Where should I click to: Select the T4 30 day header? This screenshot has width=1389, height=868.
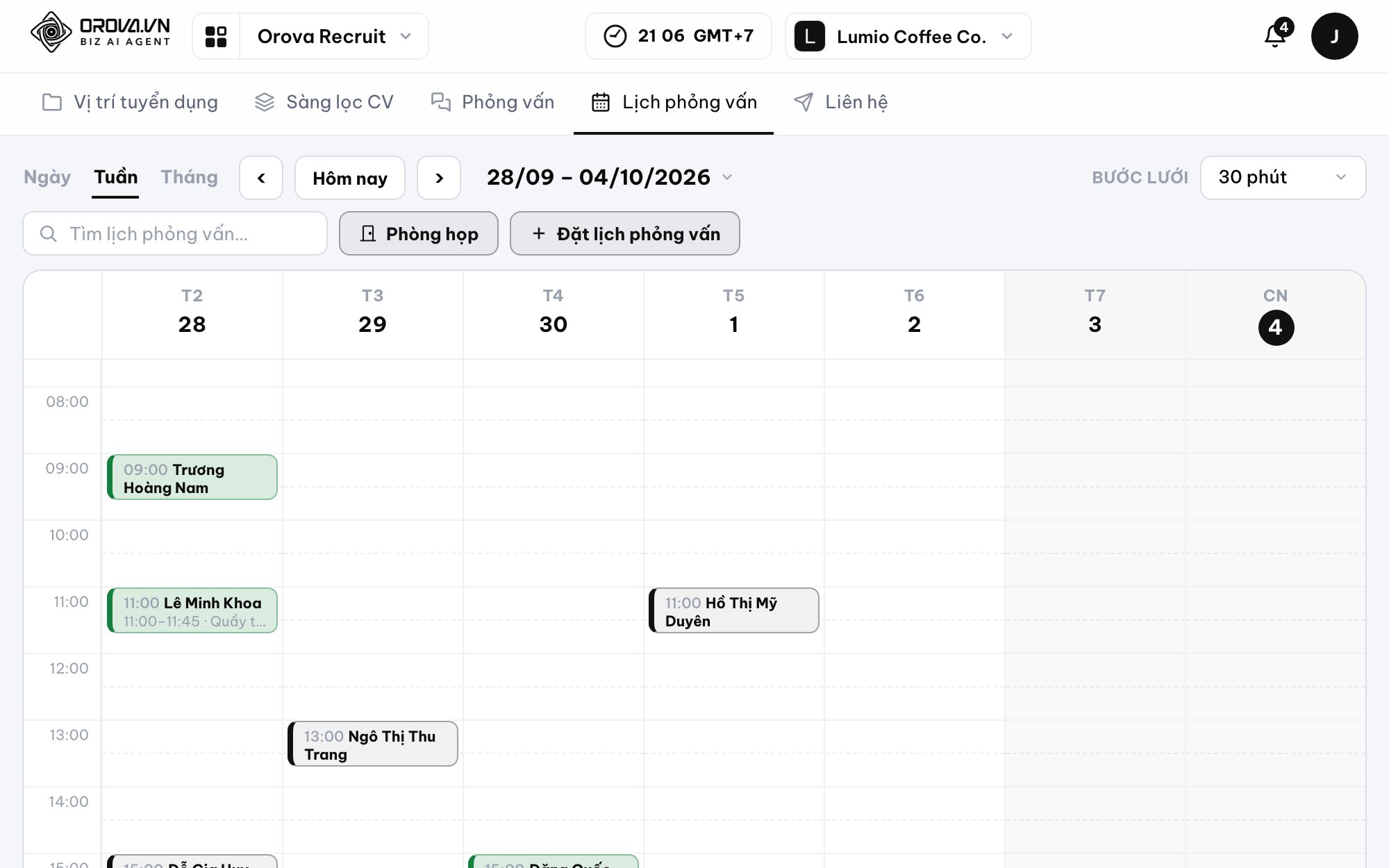click(x=554, y=314)
